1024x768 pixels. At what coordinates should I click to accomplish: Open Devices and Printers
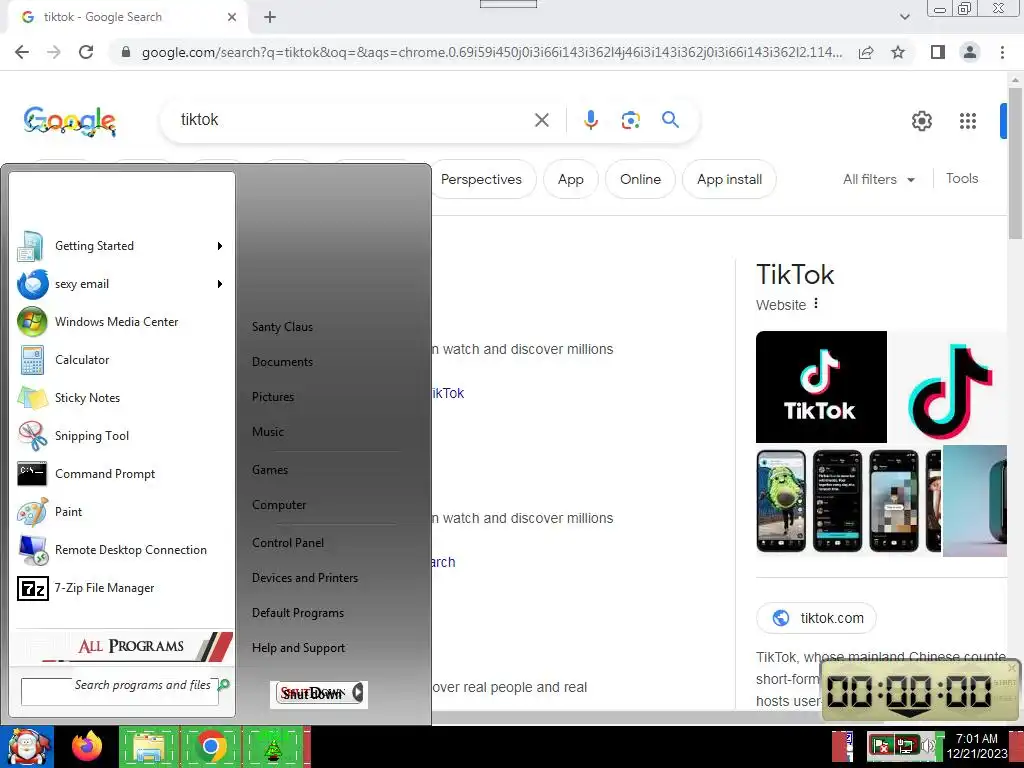(305, 578)
